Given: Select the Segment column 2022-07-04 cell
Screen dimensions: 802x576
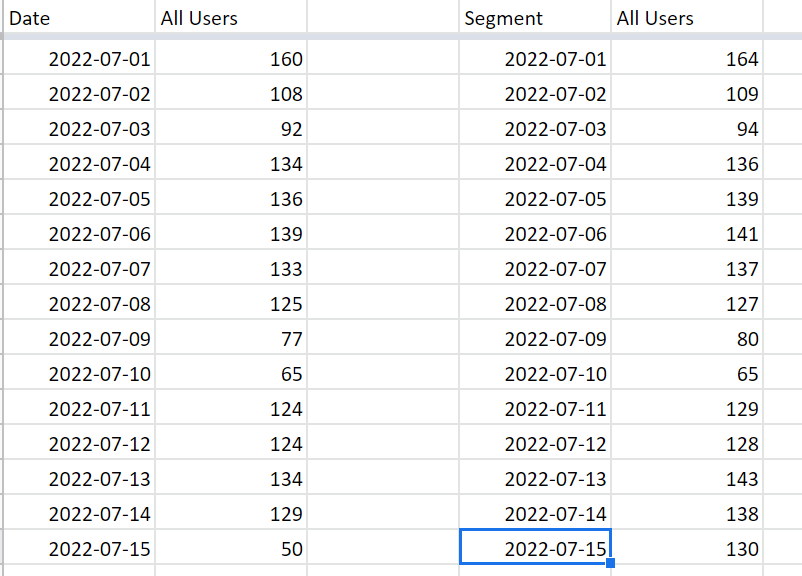Looking at the screenshot, I should point(535,163).
